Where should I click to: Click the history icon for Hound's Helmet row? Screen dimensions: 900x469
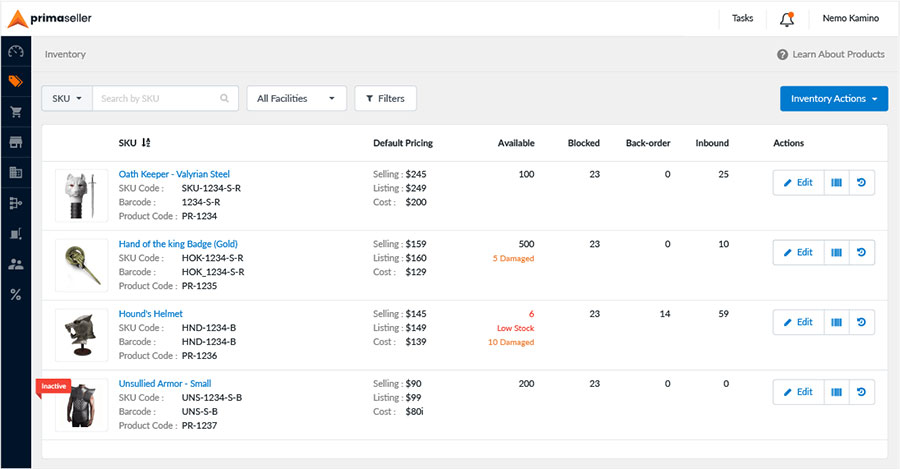click(861, 322)
